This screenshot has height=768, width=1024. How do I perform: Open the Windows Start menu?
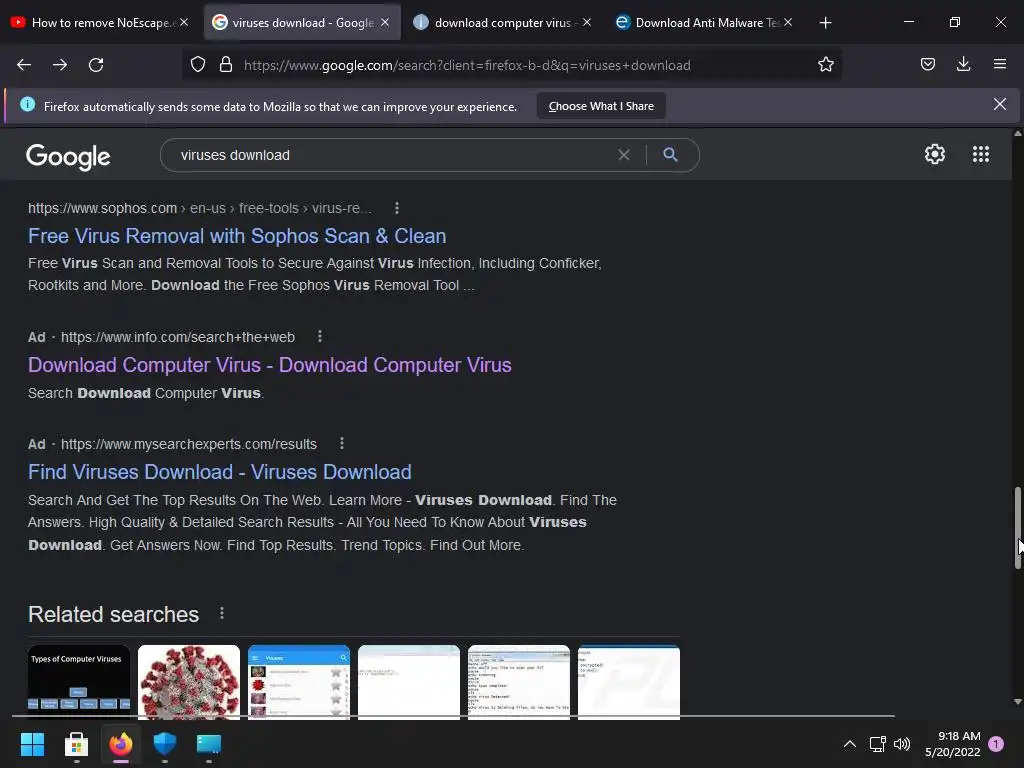32,743
